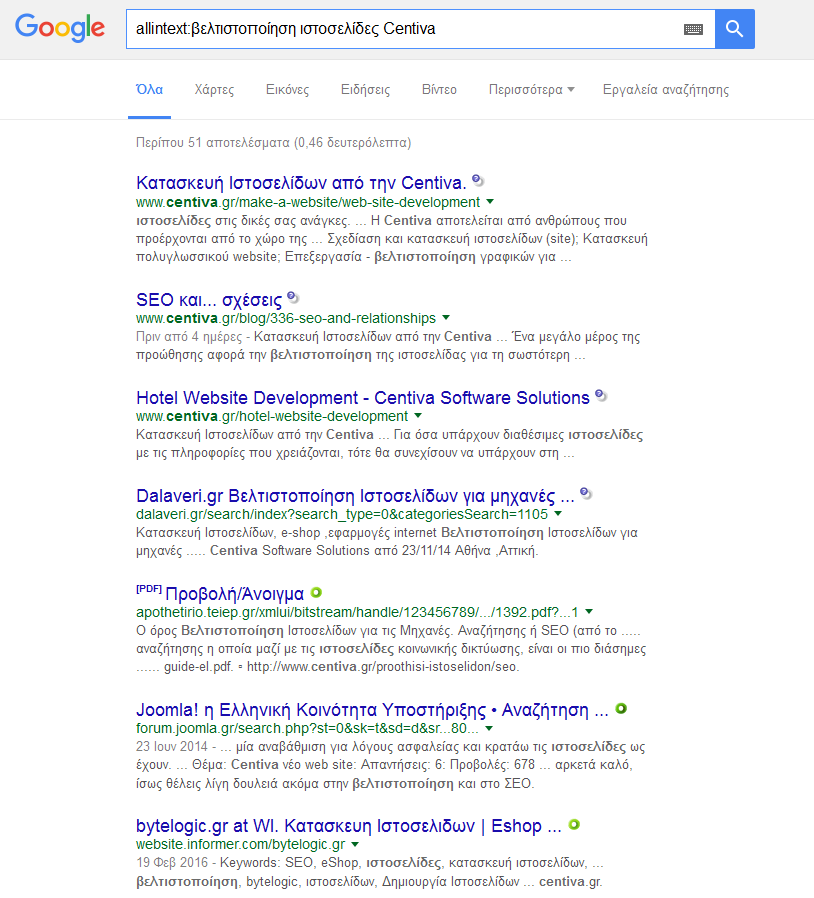Switch to the 'Βίντεο' tab
814x898 pixels.
(439, 90)
